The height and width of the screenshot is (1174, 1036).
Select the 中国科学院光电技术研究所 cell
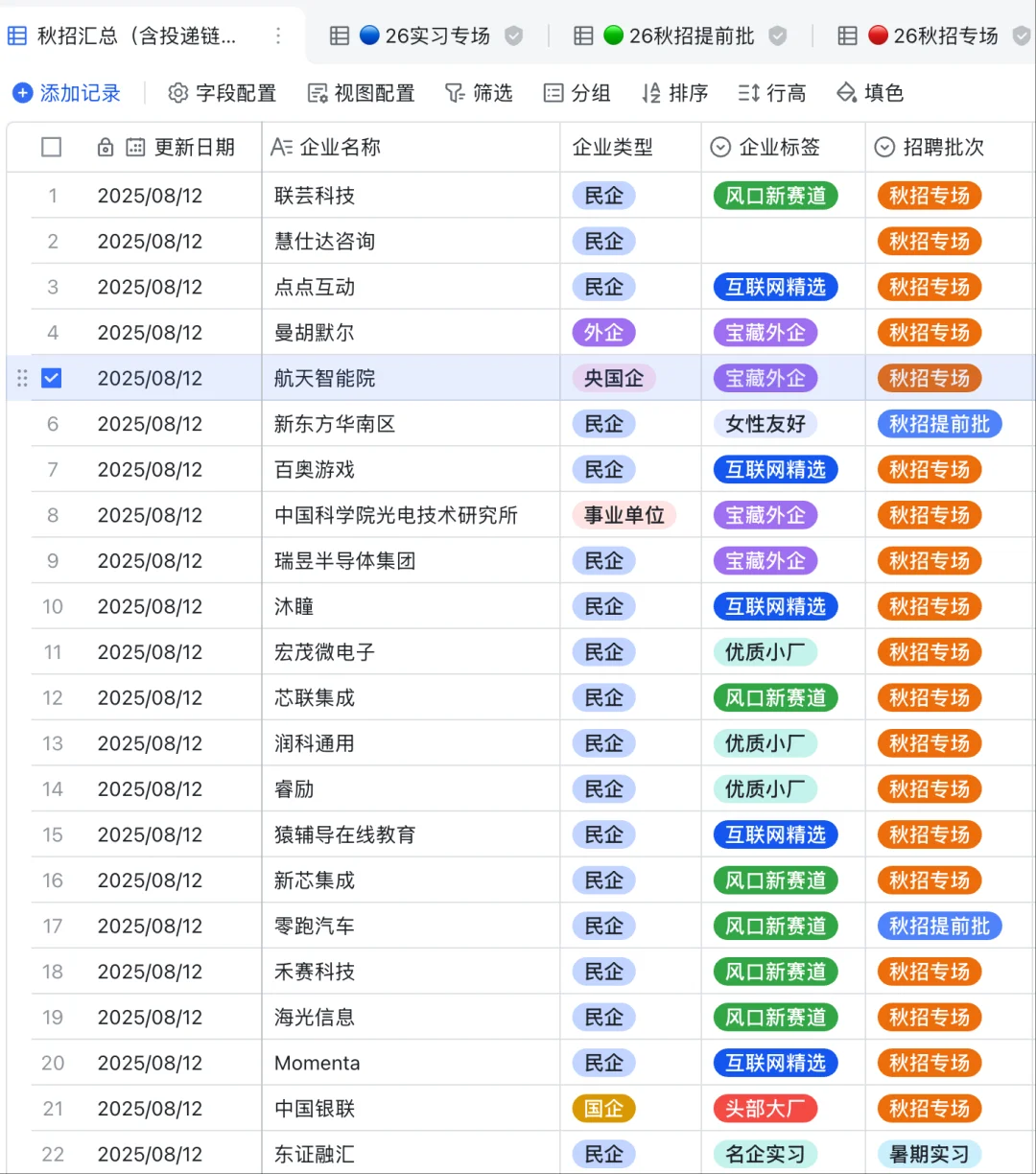[411, 515]
